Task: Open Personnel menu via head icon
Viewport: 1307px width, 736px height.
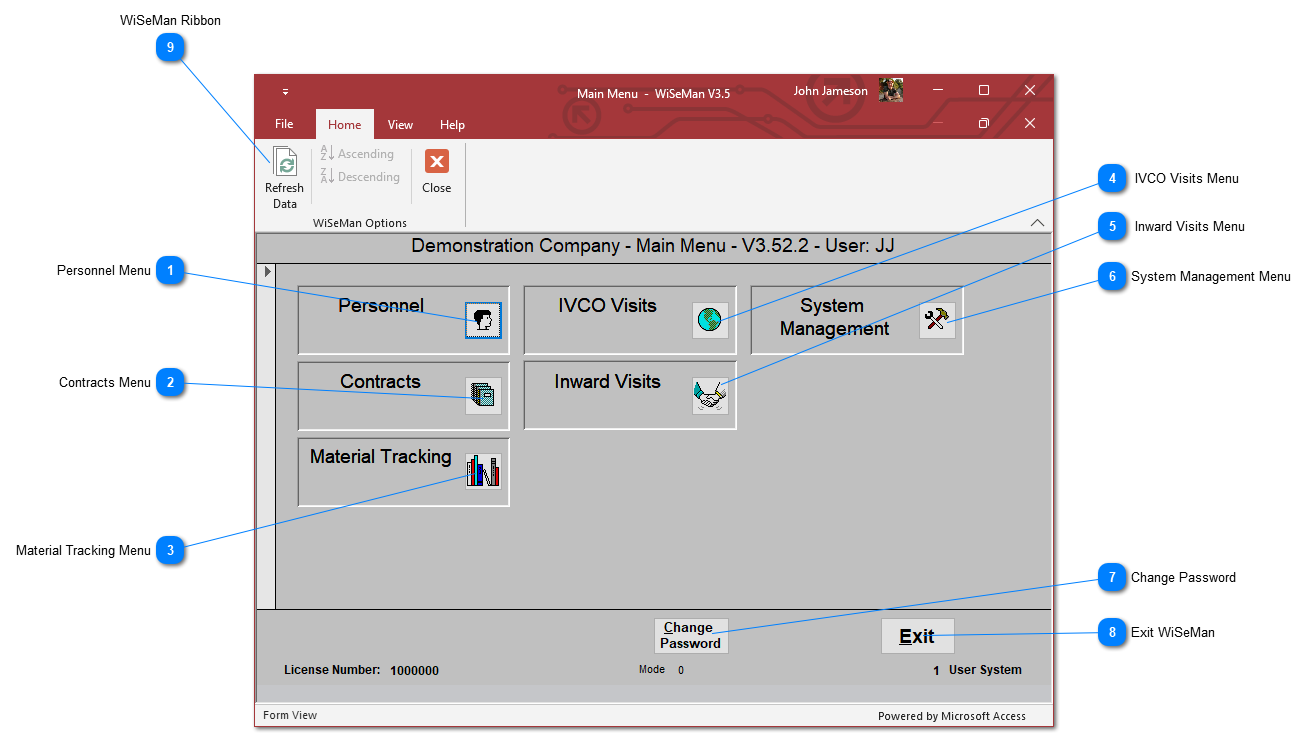Action: (x=483, y=320)
